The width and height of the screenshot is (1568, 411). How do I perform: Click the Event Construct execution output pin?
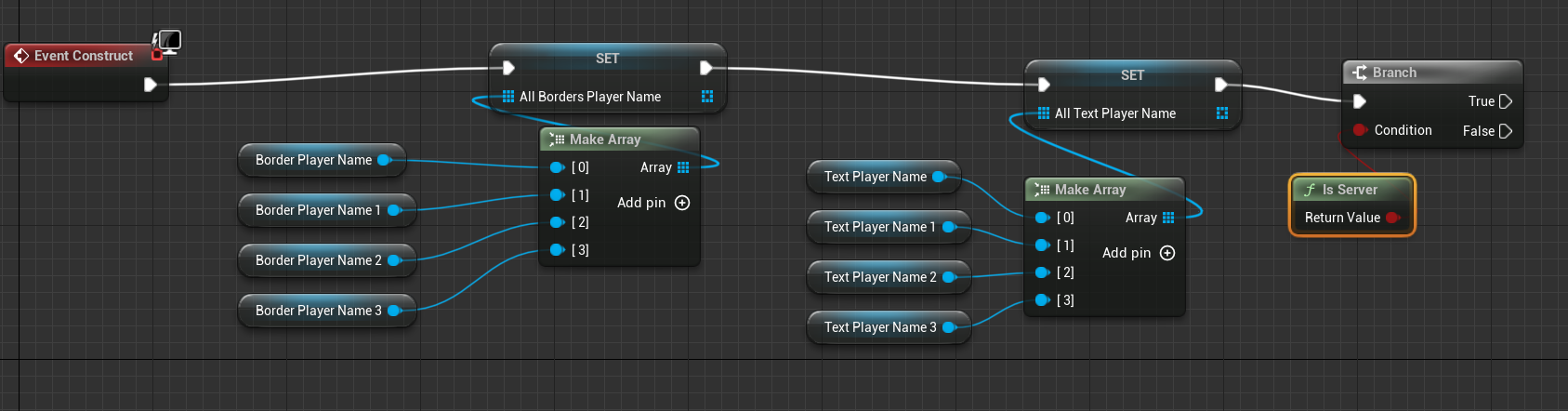[150, 85]
